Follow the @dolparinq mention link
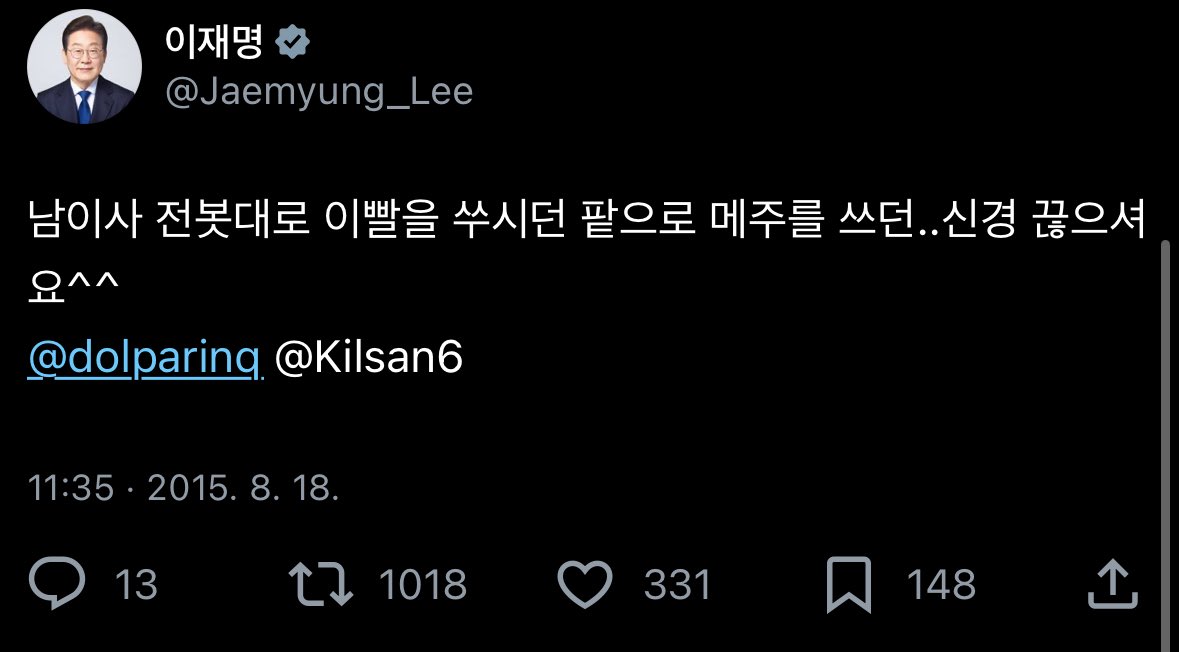Image resolution: width=1179 pixels, height=652 pixels. [146, 360]
